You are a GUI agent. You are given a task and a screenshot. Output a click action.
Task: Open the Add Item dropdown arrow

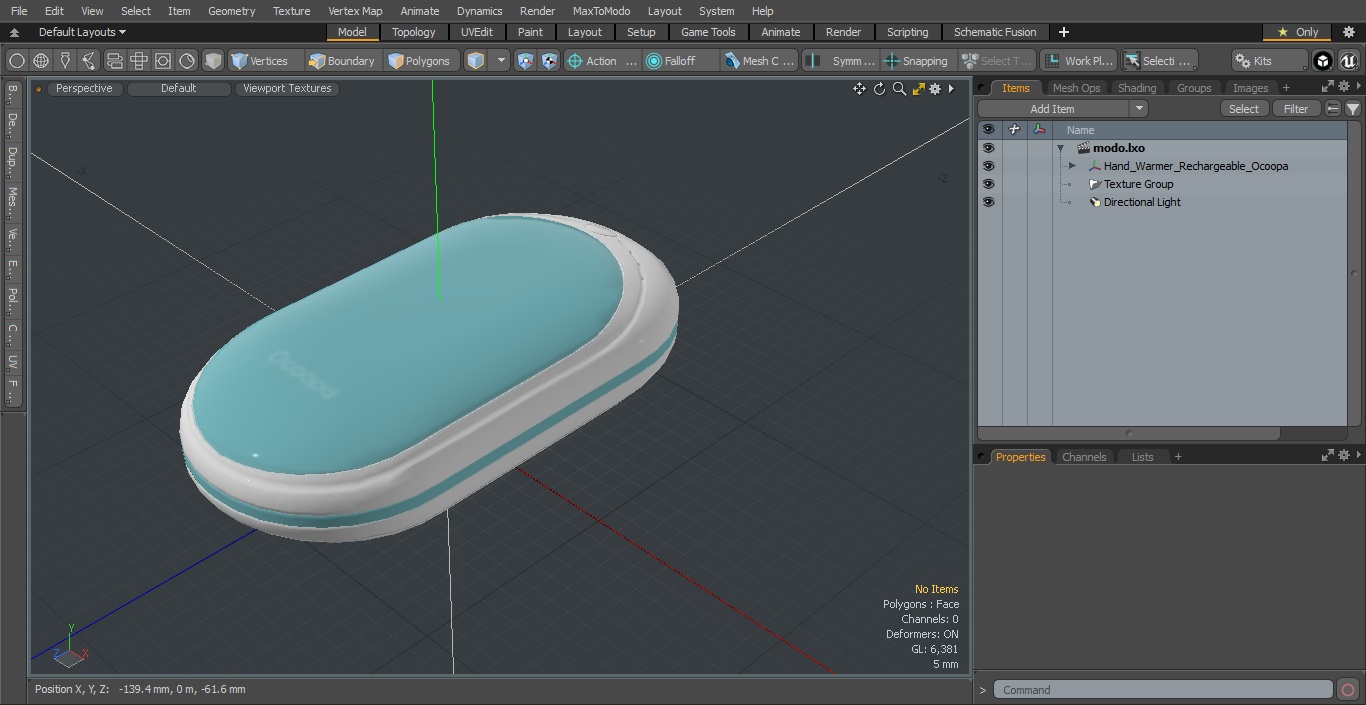coord(1139,109)
